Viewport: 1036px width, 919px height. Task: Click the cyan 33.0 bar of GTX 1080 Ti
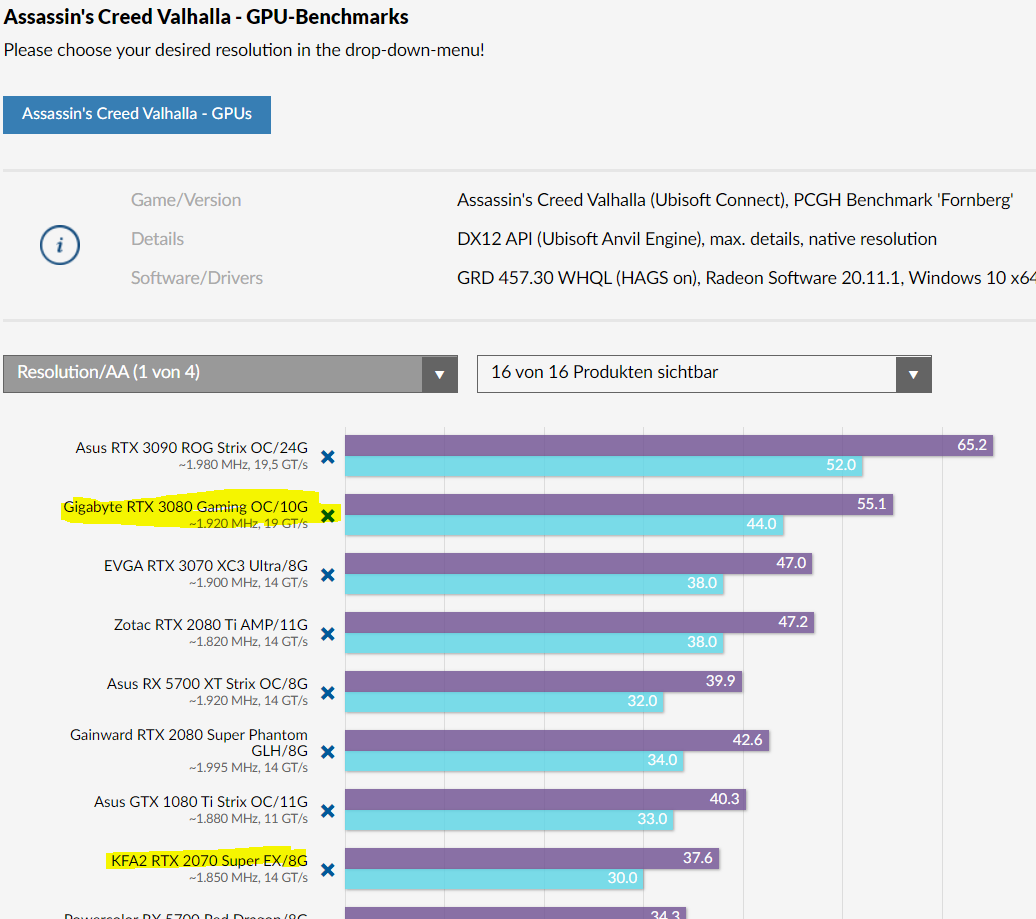point(509,819)
